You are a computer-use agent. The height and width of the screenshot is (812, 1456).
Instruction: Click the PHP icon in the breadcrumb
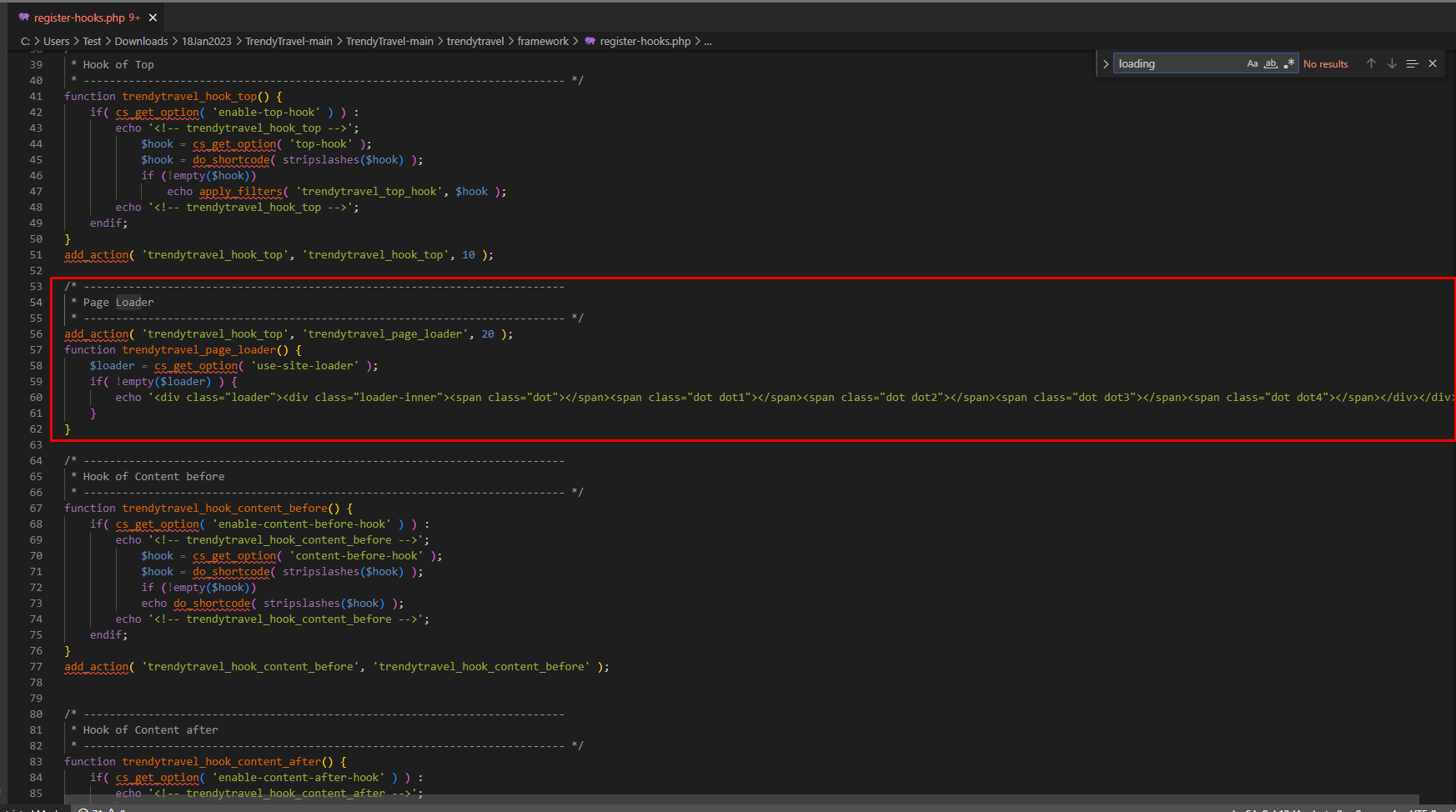(590, 41)
